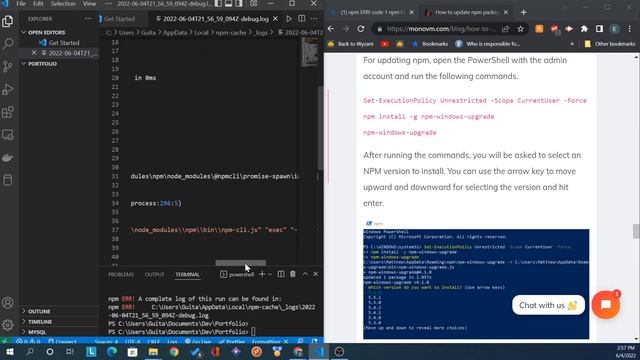The height and width of the screenshot is (360, 640).
Task: Toggle bottom panel layout icon
Action: 229,4
